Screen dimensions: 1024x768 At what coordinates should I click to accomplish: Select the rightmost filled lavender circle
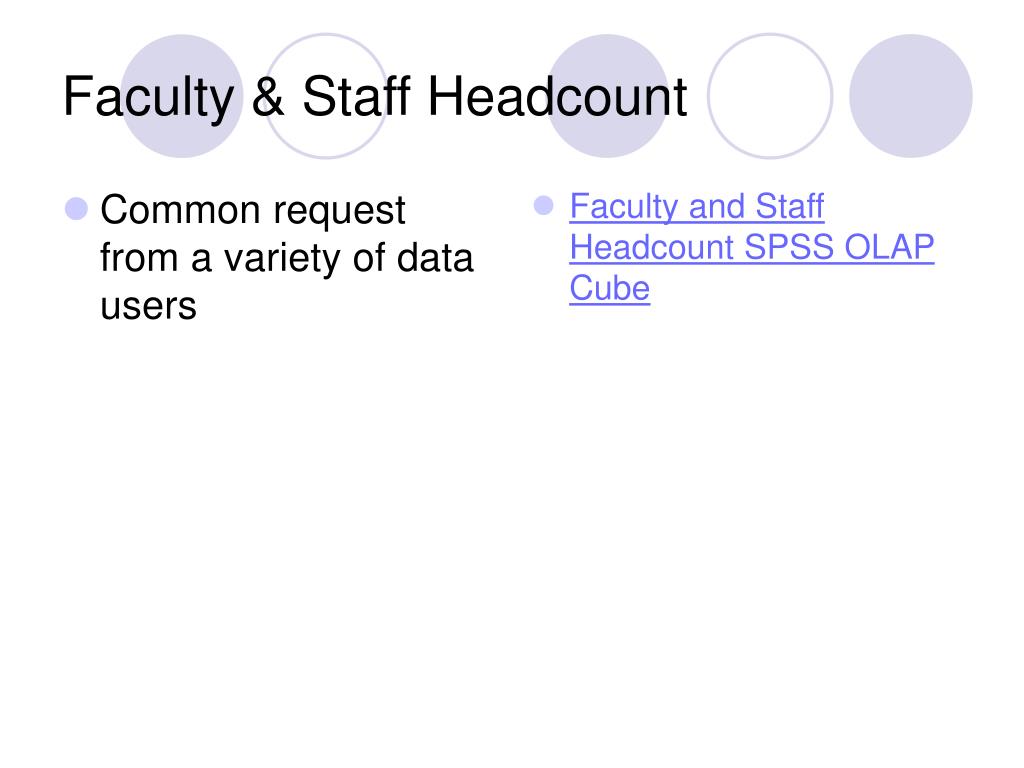(911, 96)
